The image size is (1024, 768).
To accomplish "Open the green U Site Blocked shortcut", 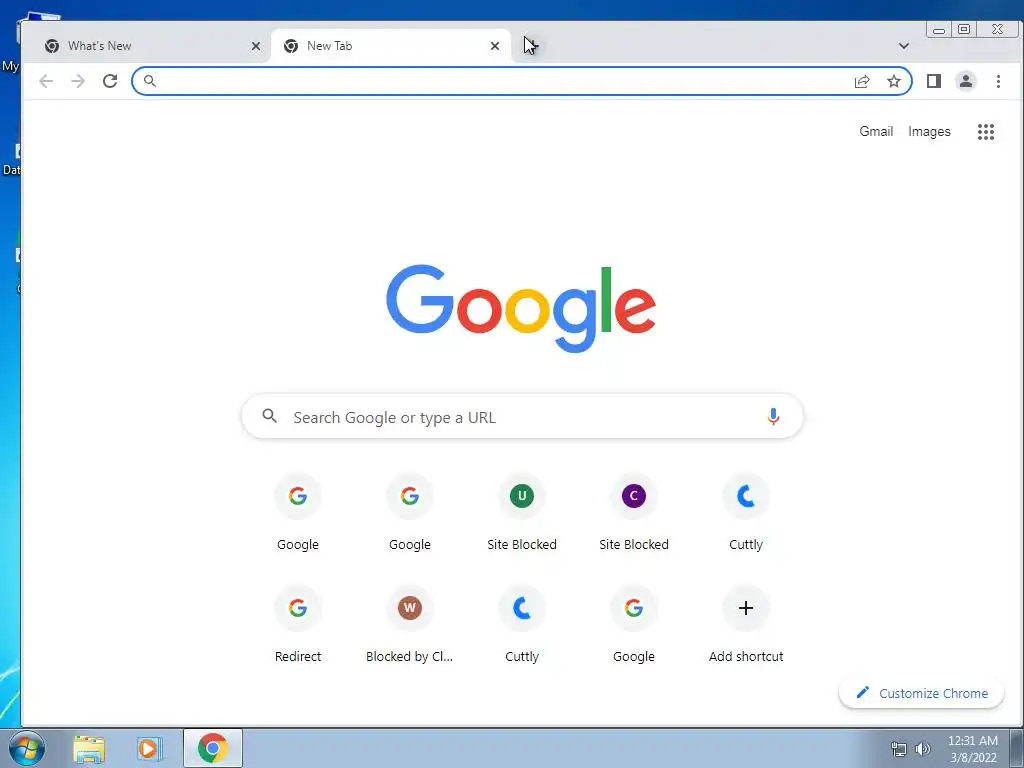I will tap(522, 514).
